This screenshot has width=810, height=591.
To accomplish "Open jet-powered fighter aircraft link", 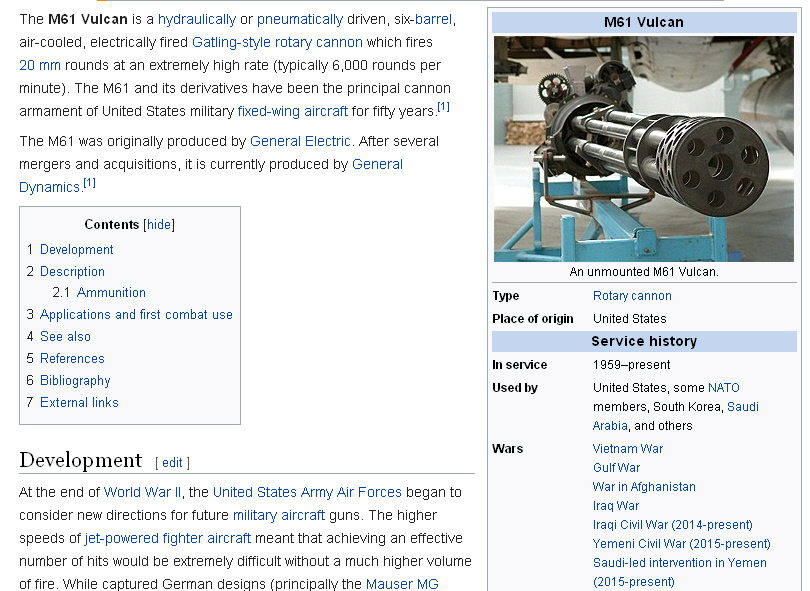I will point(167,538).
